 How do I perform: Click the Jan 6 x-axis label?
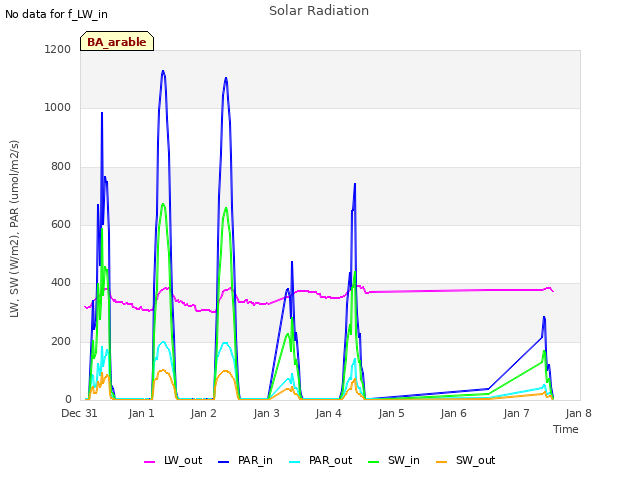(x=453, y=413)
